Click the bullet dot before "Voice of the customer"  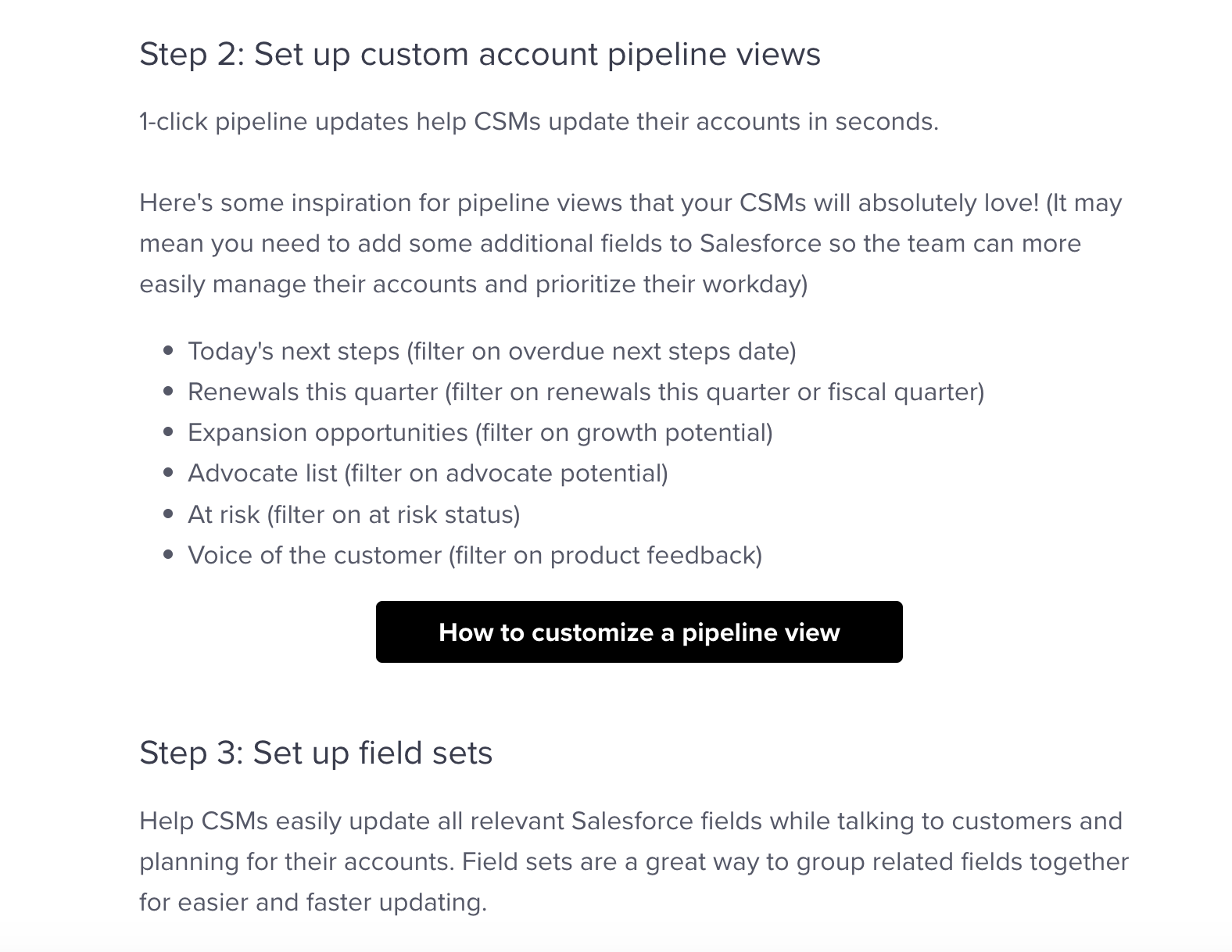click(x=168, y=555)
